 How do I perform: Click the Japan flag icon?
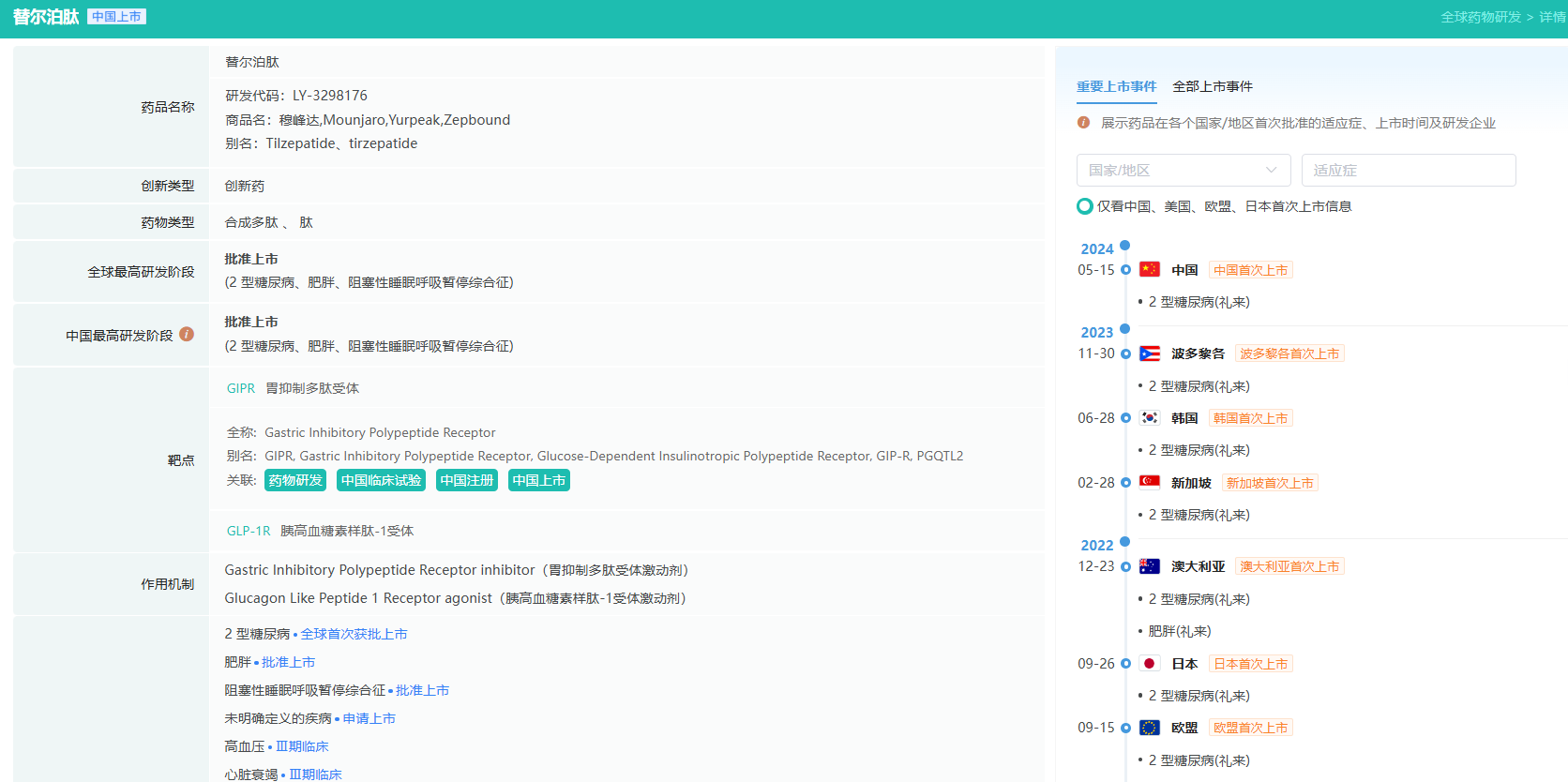click(1150, 664)
